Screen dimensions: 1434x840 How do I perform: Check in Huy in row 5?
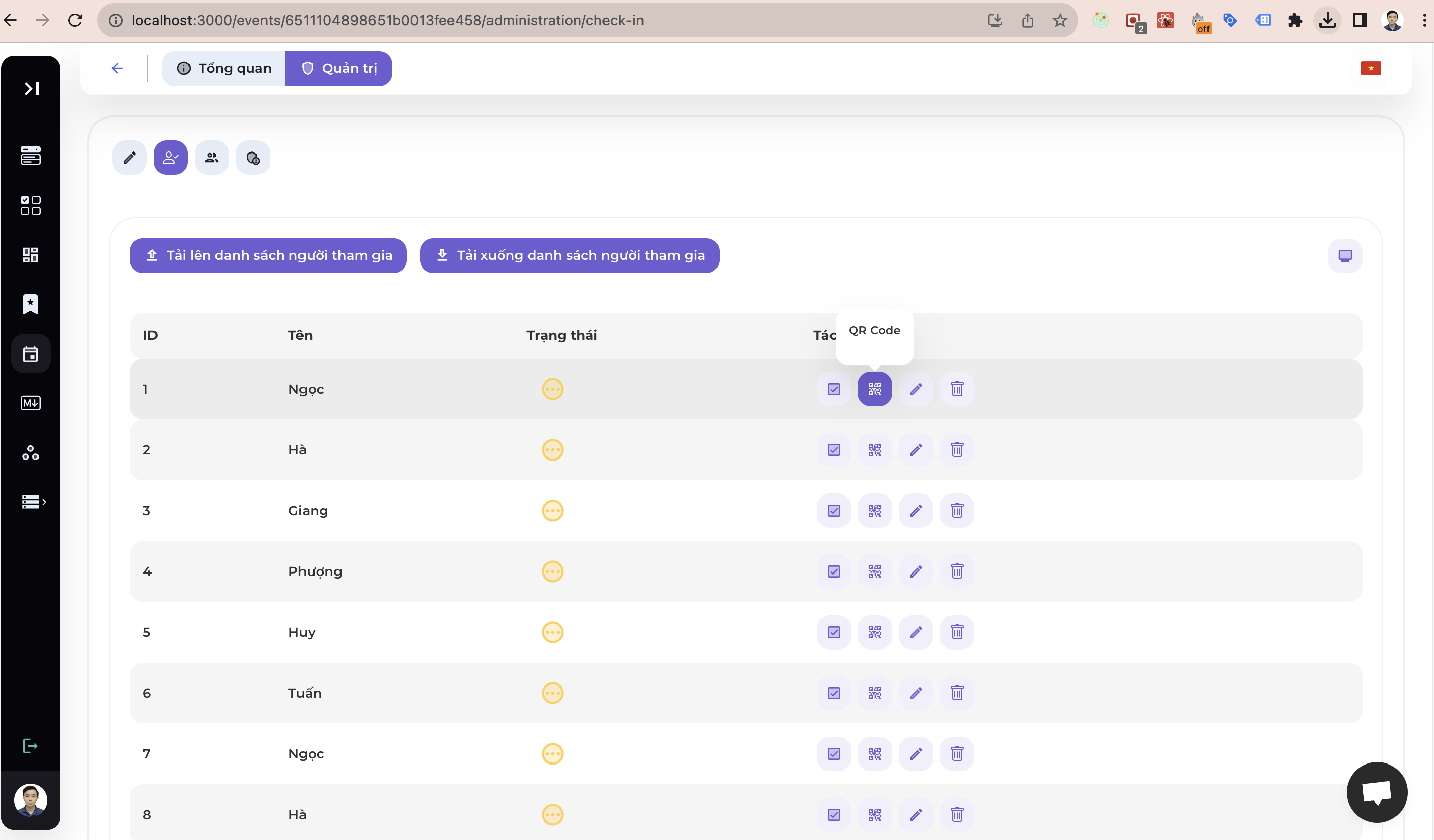coord(834,632)
